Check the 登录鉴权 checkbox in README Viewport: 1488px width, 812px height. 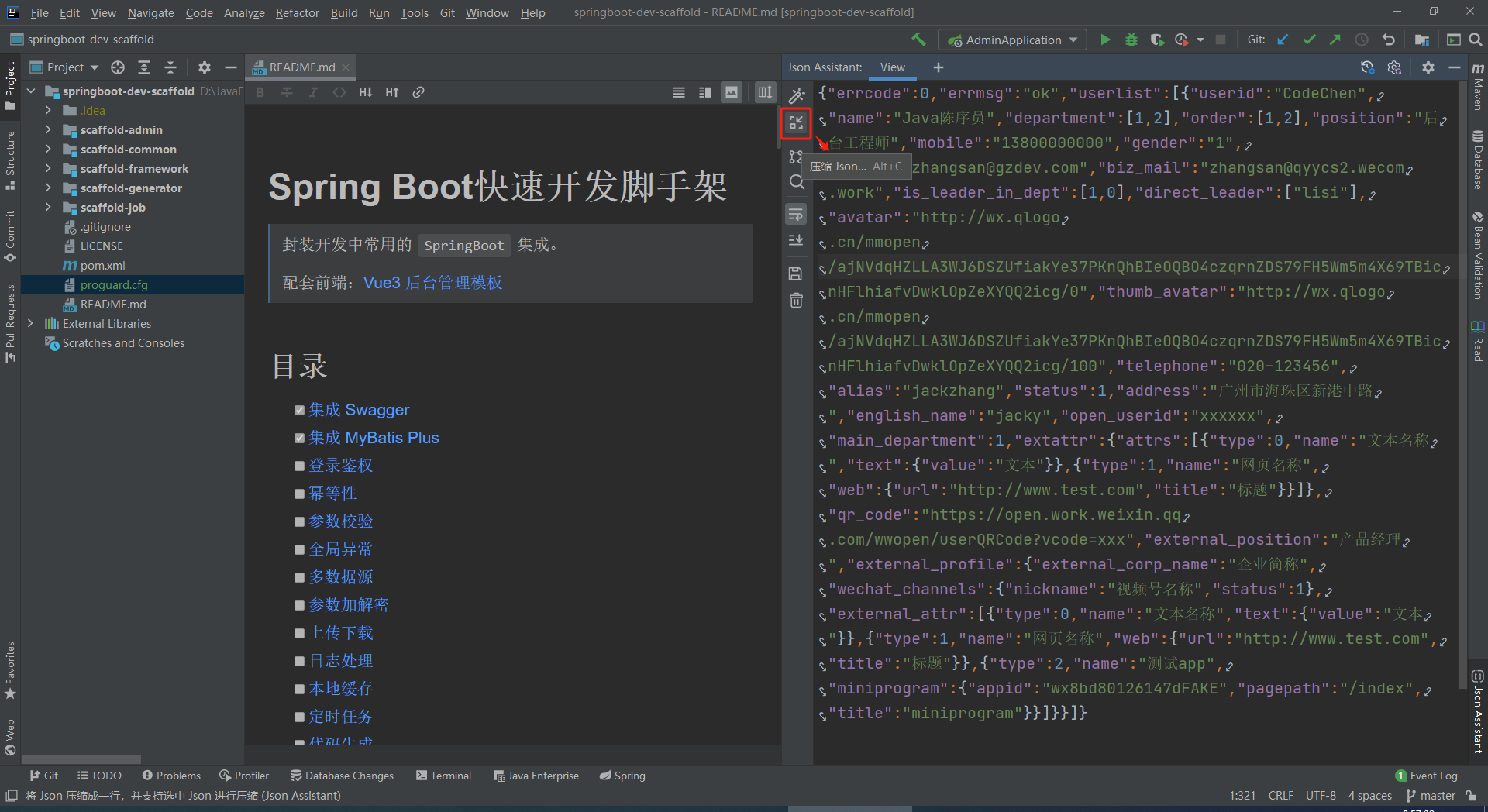pyautogui.click(x=300, y=466)
